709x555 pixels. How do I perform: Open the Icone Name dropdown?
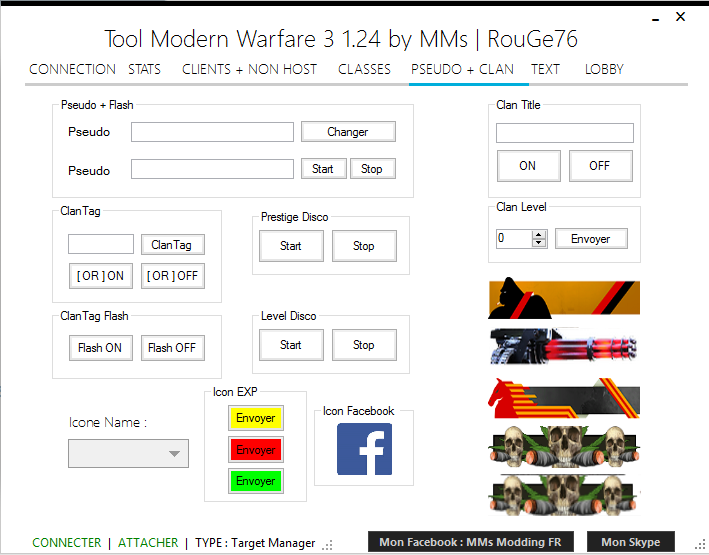(128, 453)
